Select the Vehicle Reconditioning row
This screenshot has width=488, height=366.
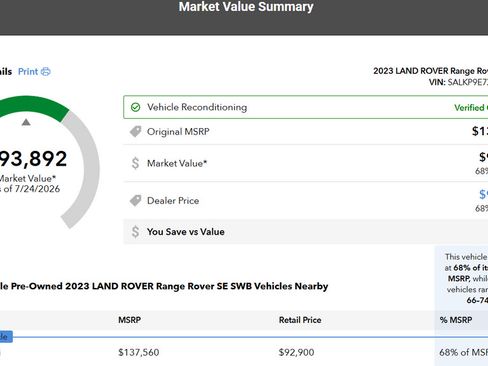pyautogui.click(x=306, y=107)
